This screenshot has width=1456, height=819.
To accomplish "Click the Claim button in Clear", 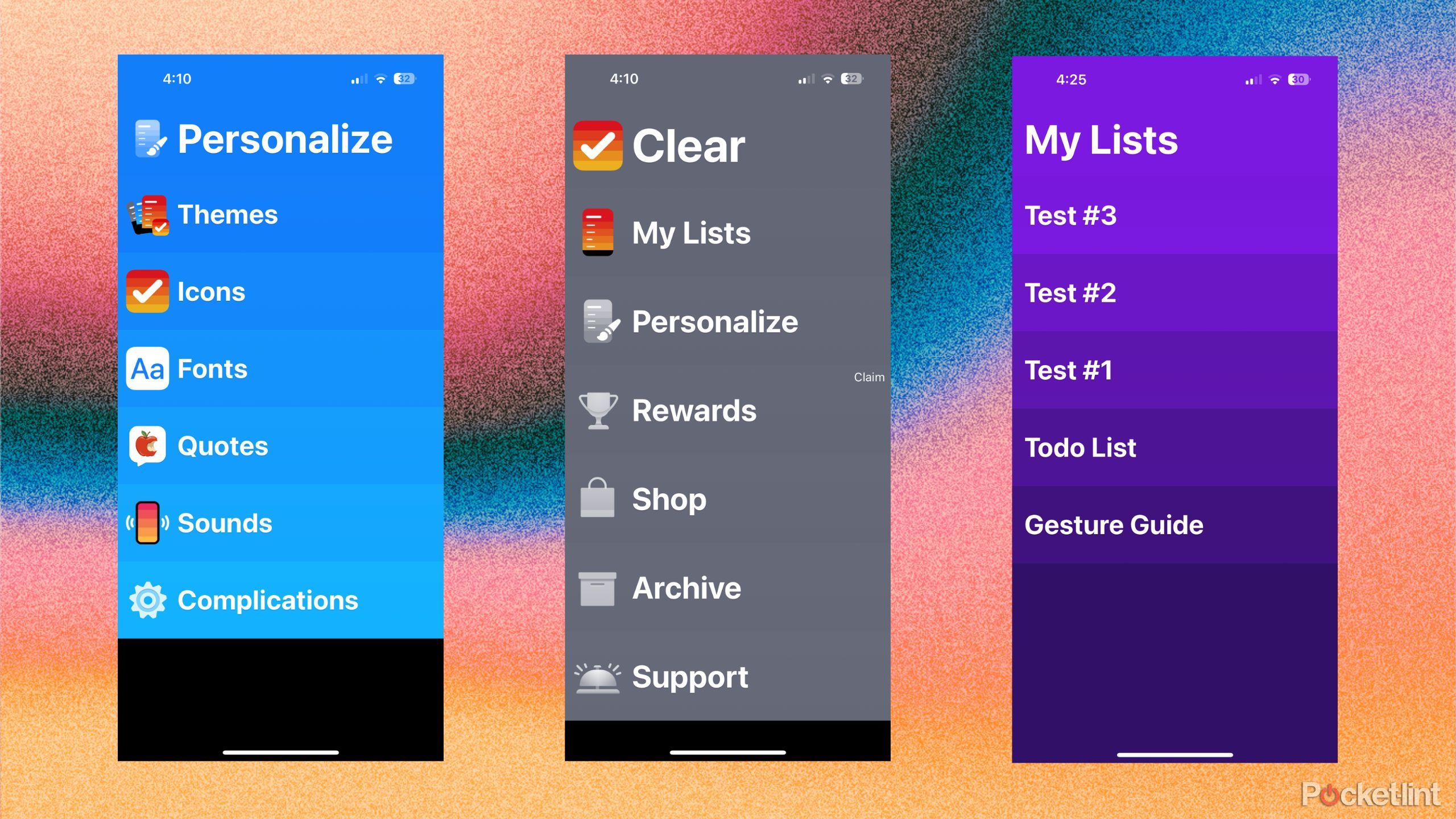I will 868,376.
